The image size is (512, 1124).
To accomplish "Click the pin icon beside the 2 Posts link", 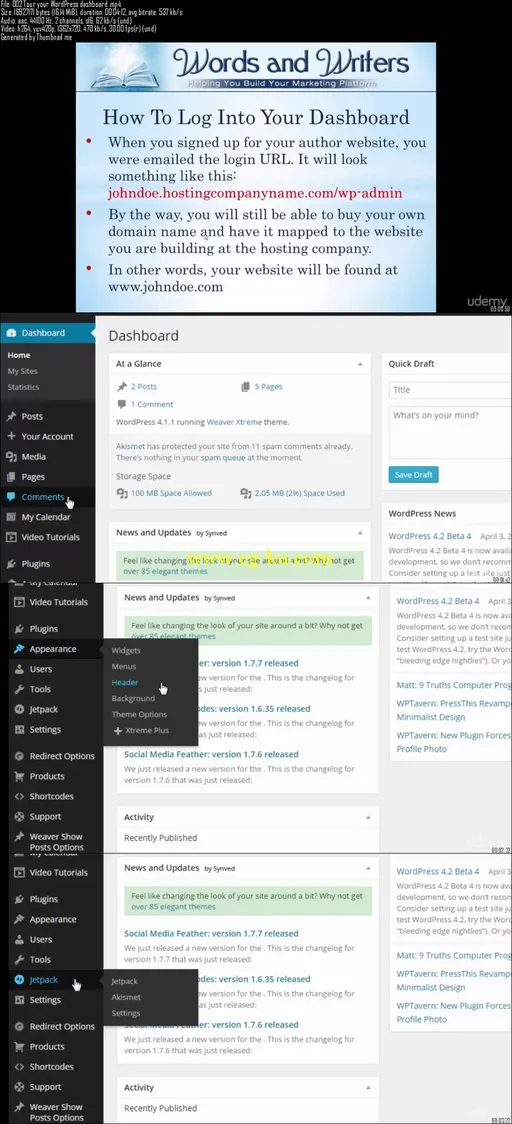I will pyautogui.click(x=122, y=386).
